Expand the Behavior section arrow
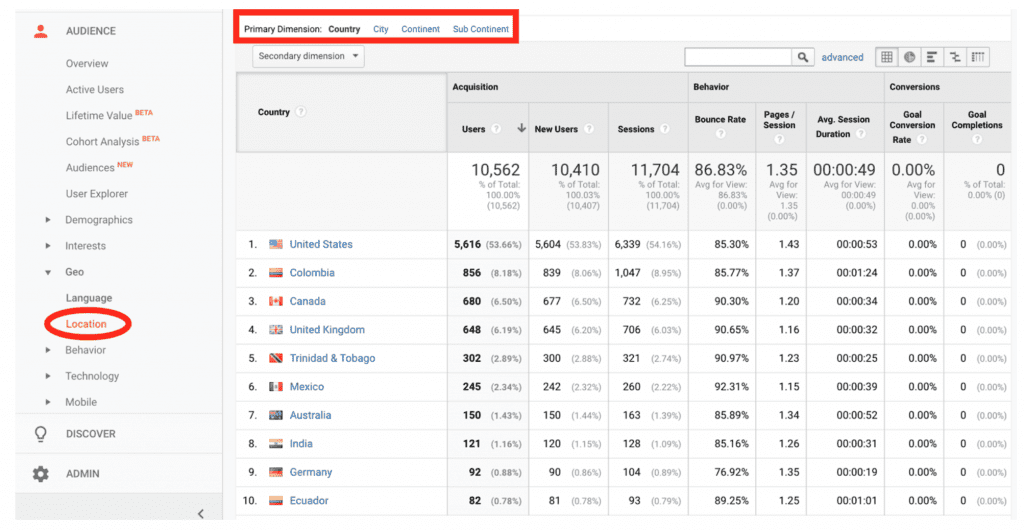The width and height of the screenshot is (1024, 530). point(48,351)
